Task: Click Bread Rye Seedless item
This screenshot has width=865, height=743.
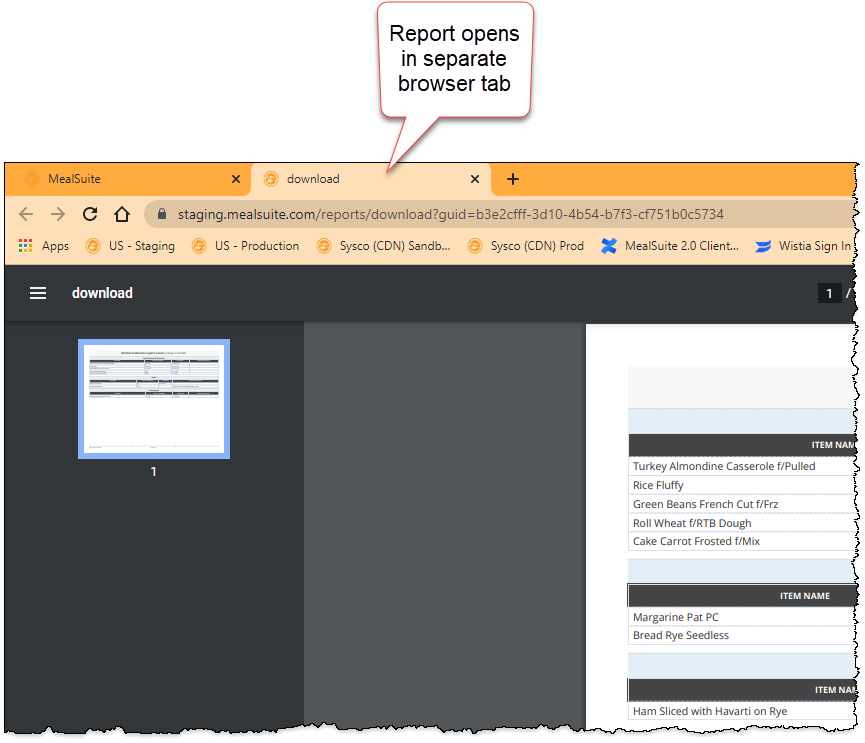Action: pos(743,635)
